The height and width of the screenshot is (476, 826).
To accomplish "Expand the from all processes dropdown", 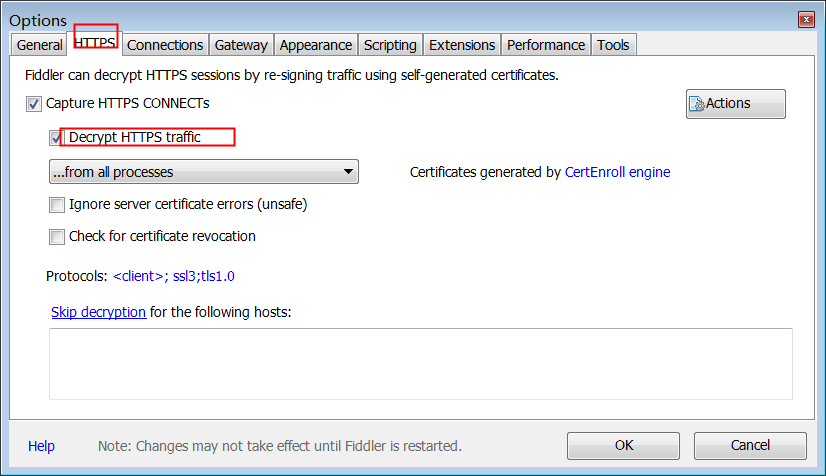I will [204, 172].
